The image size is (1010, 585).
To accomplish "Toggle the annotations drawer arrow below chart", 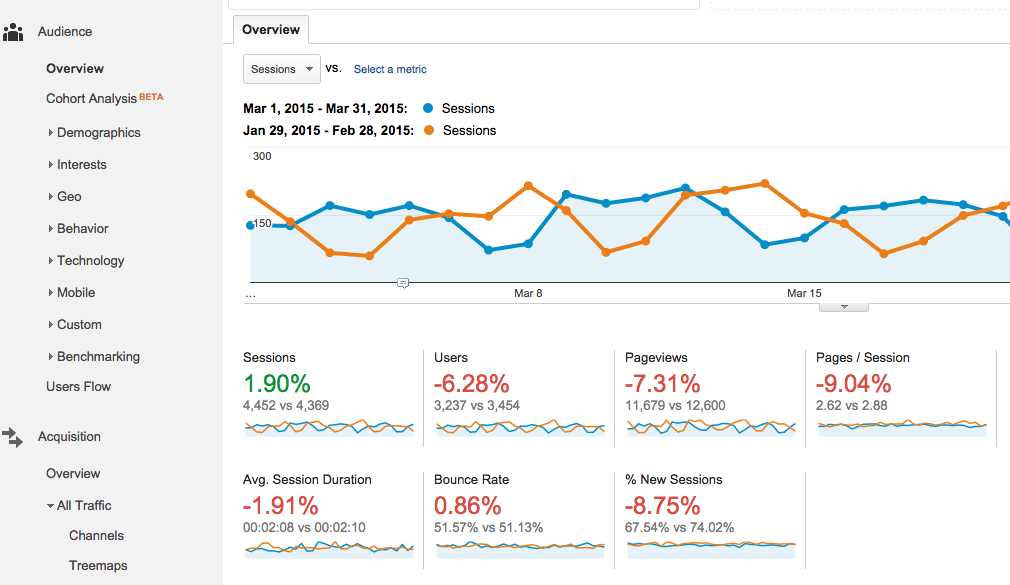I will coord(843,307).
